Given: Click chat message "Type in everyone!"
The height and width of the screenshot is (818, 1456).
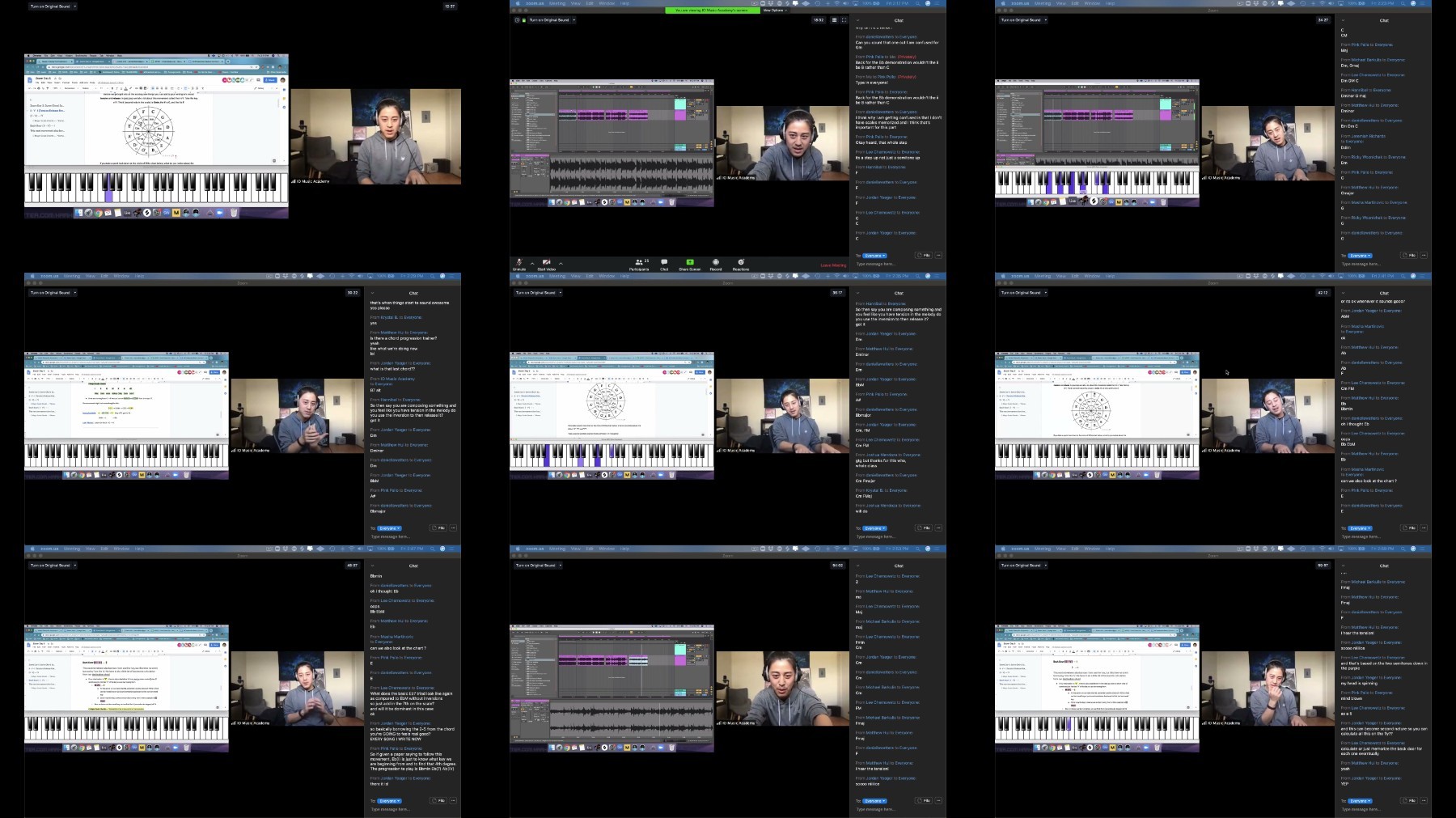Looking at the screenshot, I should pyautogui.click(x=872, y=83).
